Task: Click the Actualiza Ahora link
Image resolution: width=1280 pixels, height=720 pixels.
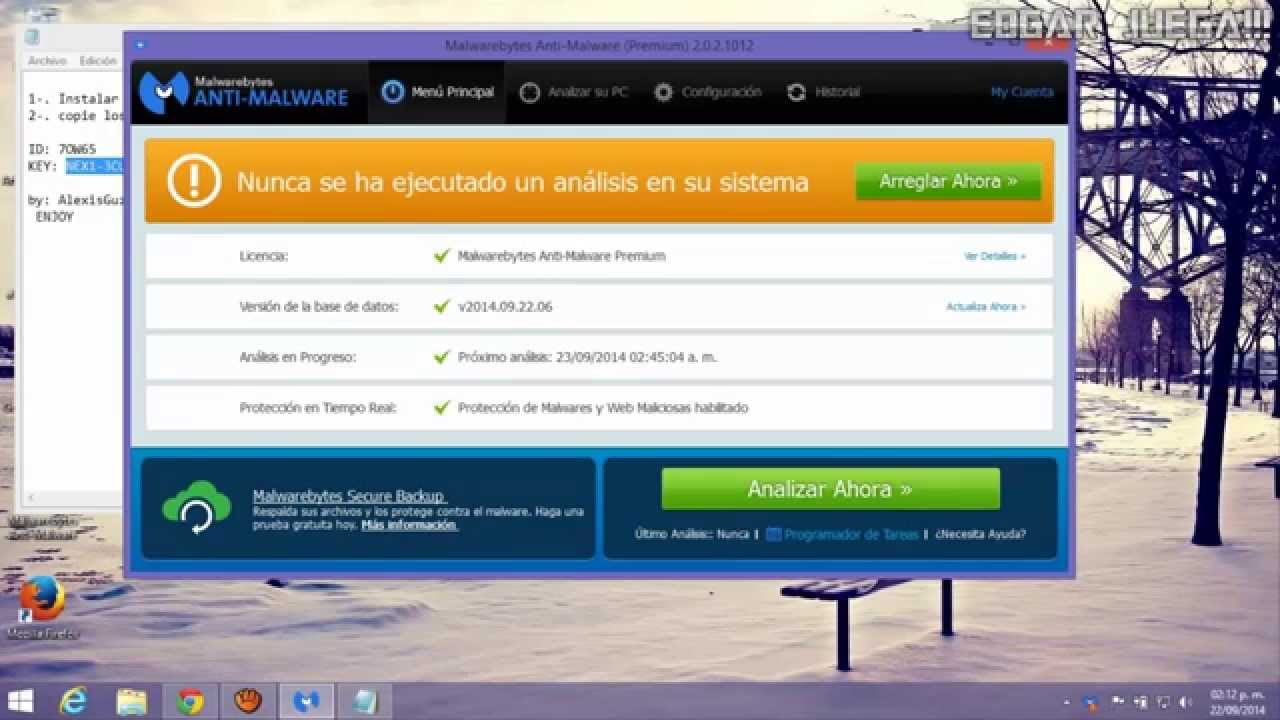Action: (x=986, y=307)
